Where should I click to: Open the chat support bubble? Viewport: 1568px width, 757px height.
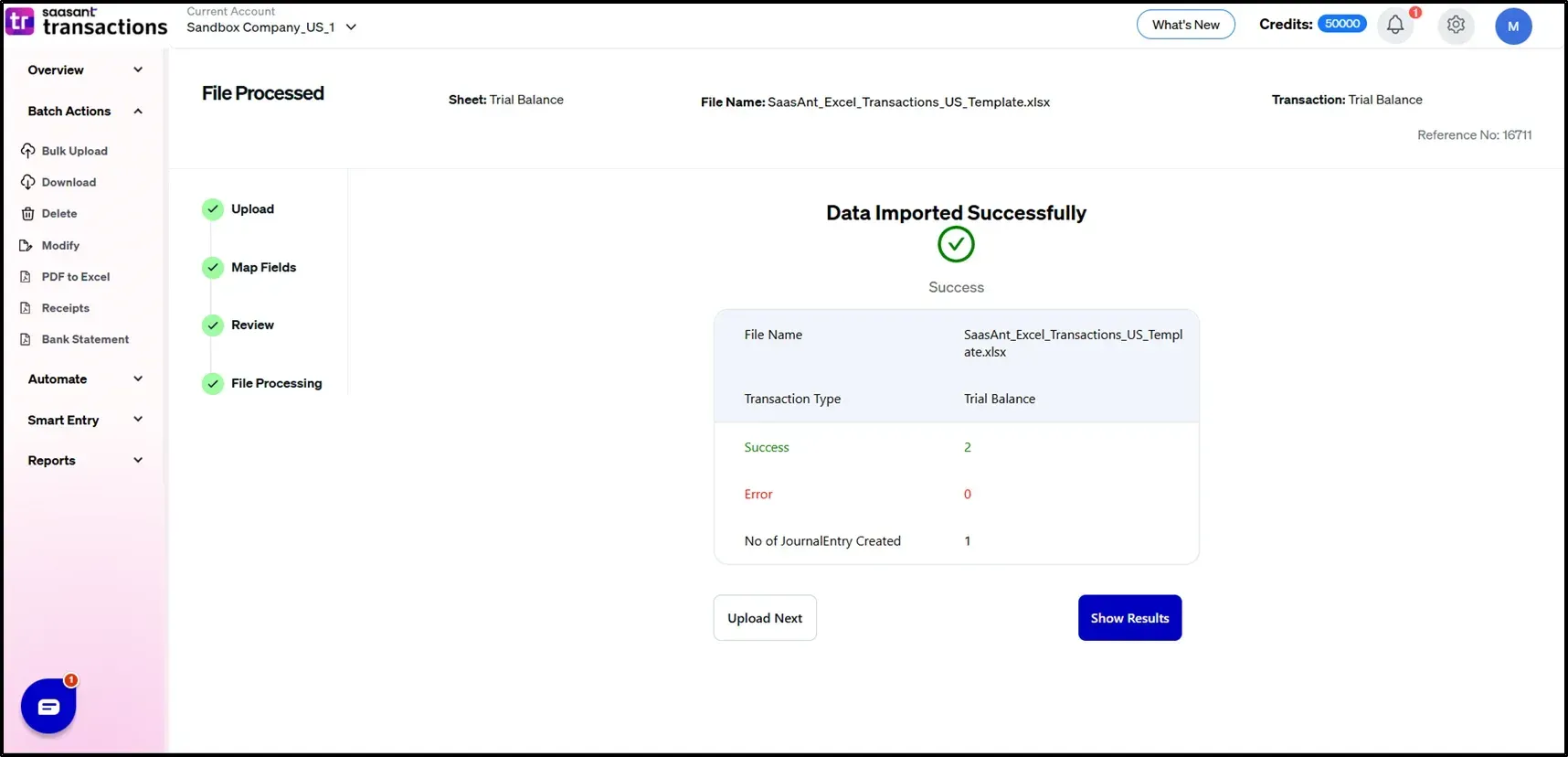pyautogui.click(x=48, y=706)
